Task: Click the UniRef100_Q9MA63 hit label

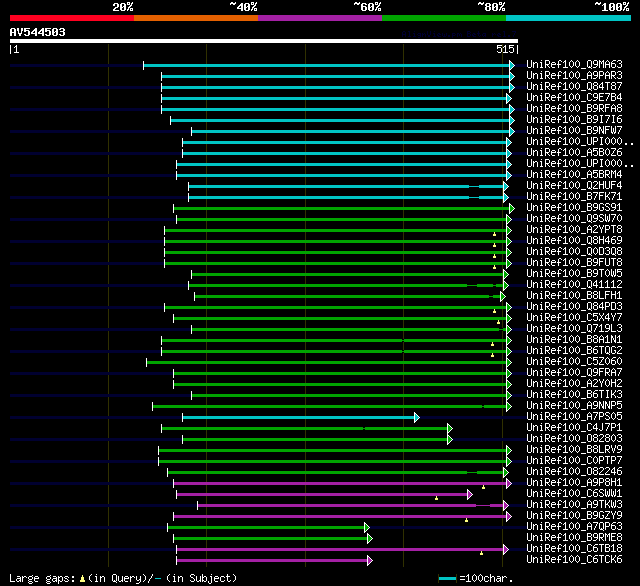Action: click(574, 64)
